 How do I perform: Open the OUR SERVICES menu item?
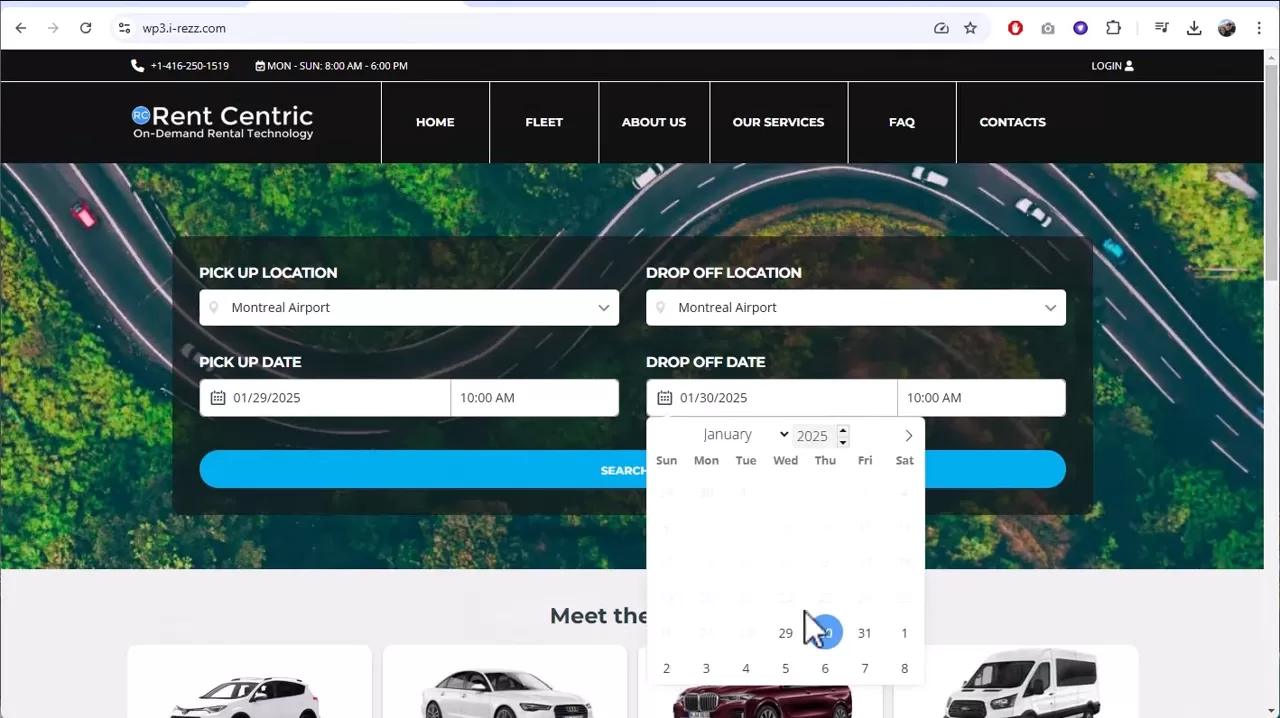pos(778,122)
